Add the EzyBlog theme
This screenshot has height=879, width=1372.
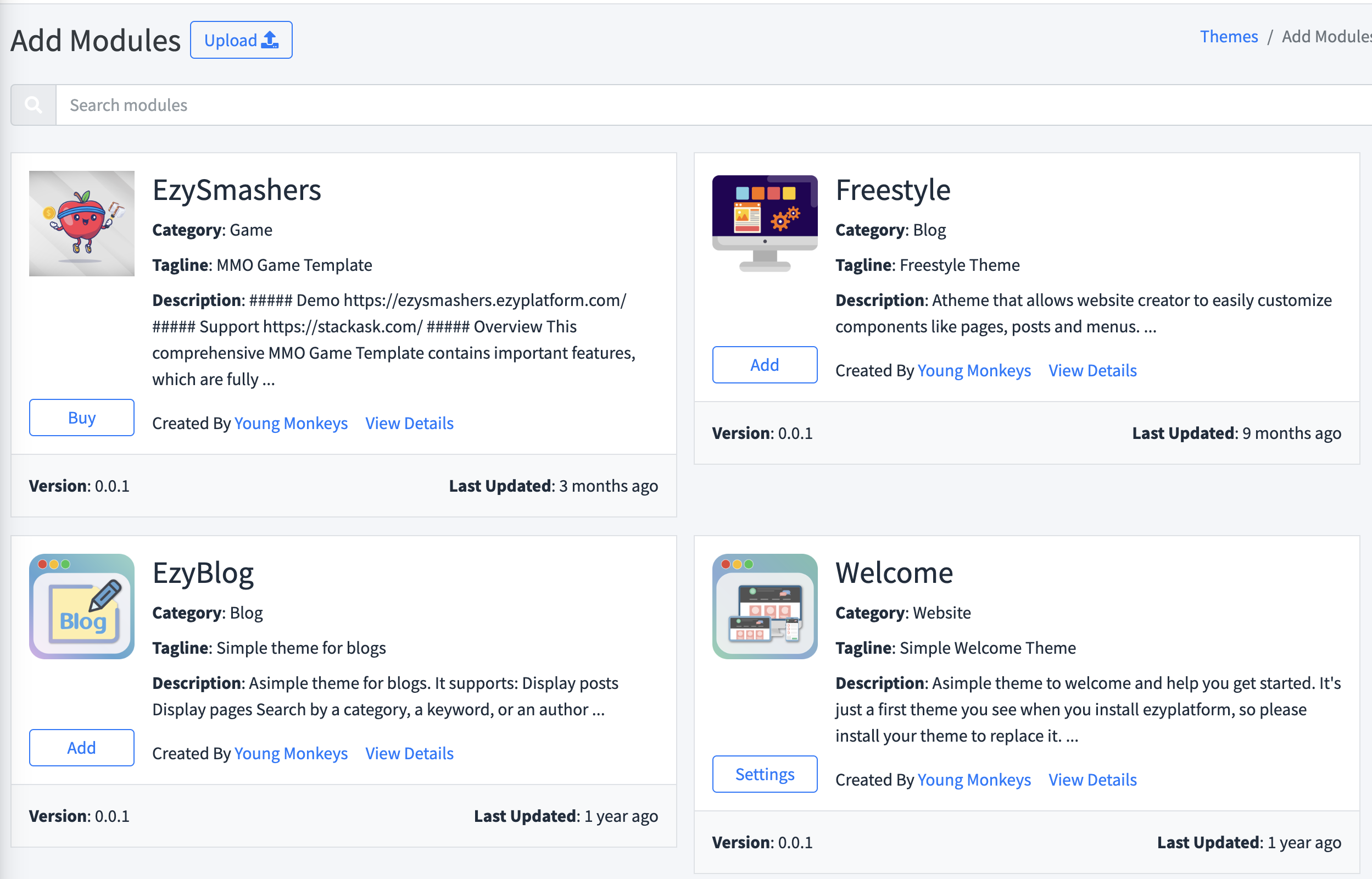coord(82,748)
